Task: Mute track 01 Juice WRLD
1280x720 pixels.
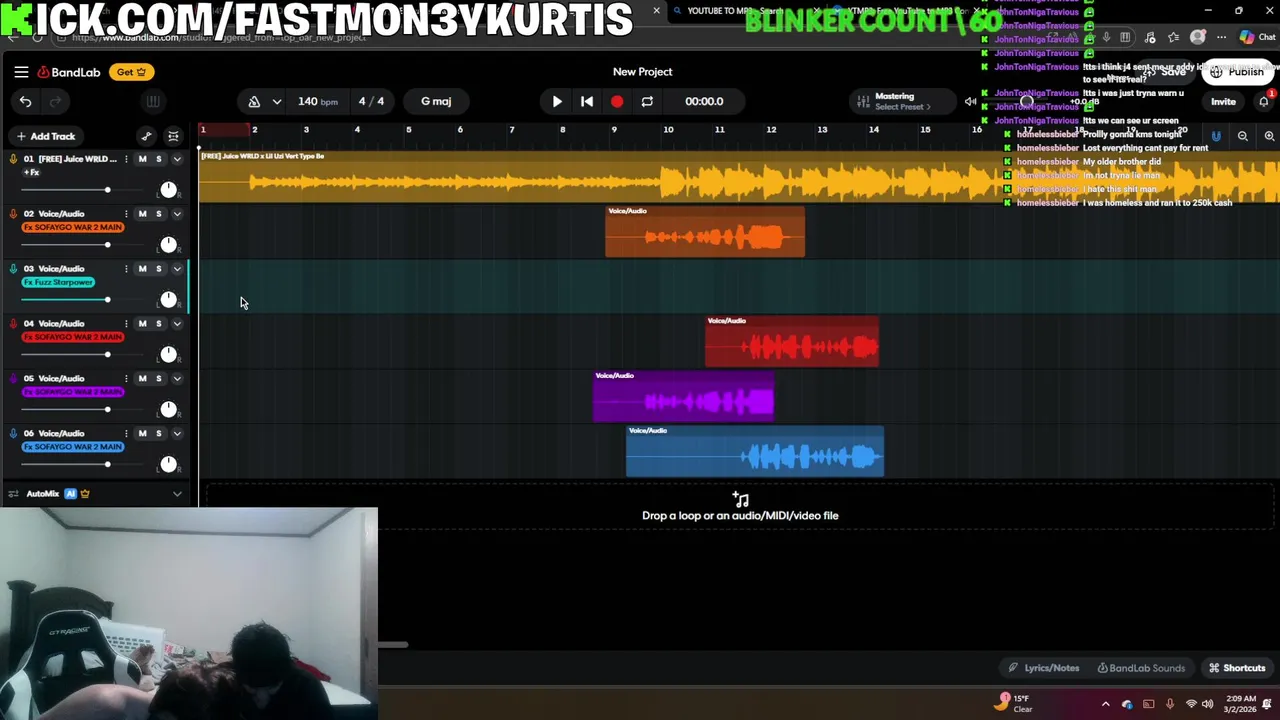Action: coord(142,159)
